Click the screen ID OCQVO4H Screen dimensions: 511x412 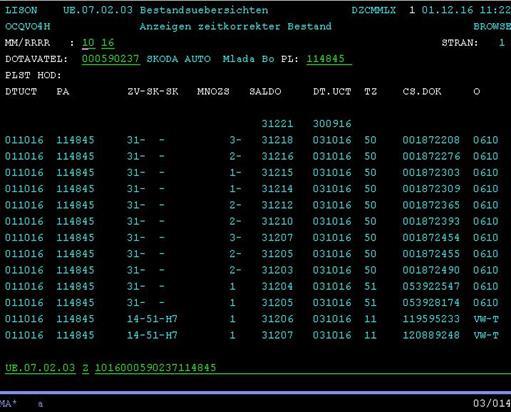tap(28, 27)
